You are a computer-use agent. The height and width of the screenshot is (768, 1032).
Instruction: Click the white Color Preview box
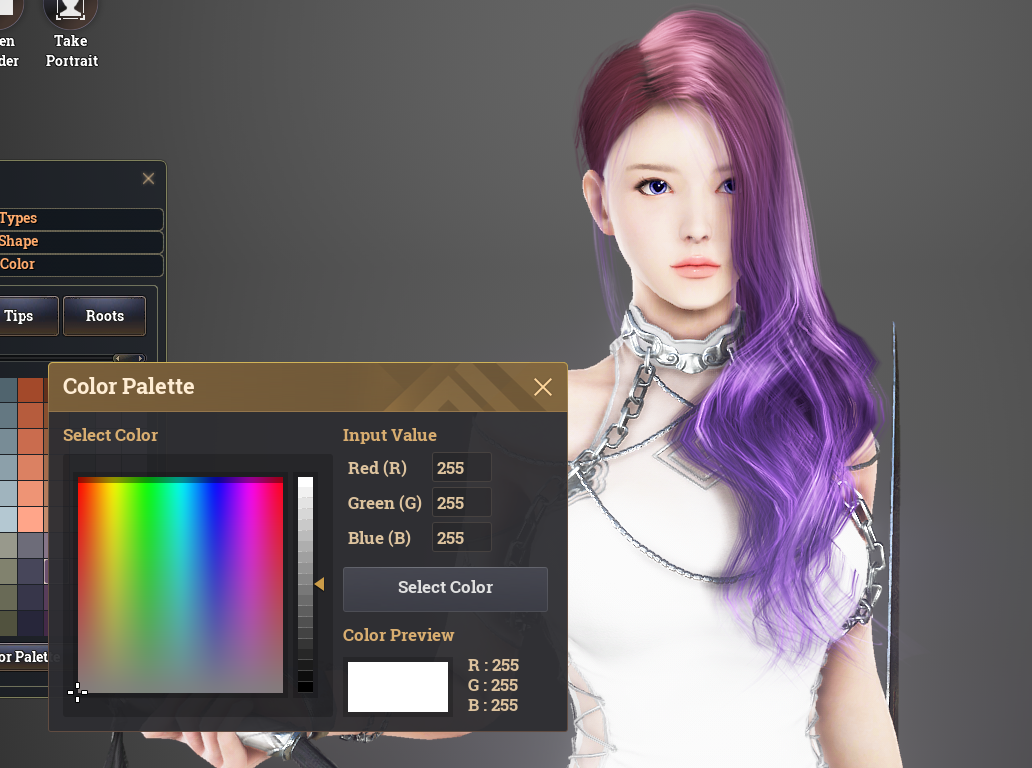(x=397, y=687)
